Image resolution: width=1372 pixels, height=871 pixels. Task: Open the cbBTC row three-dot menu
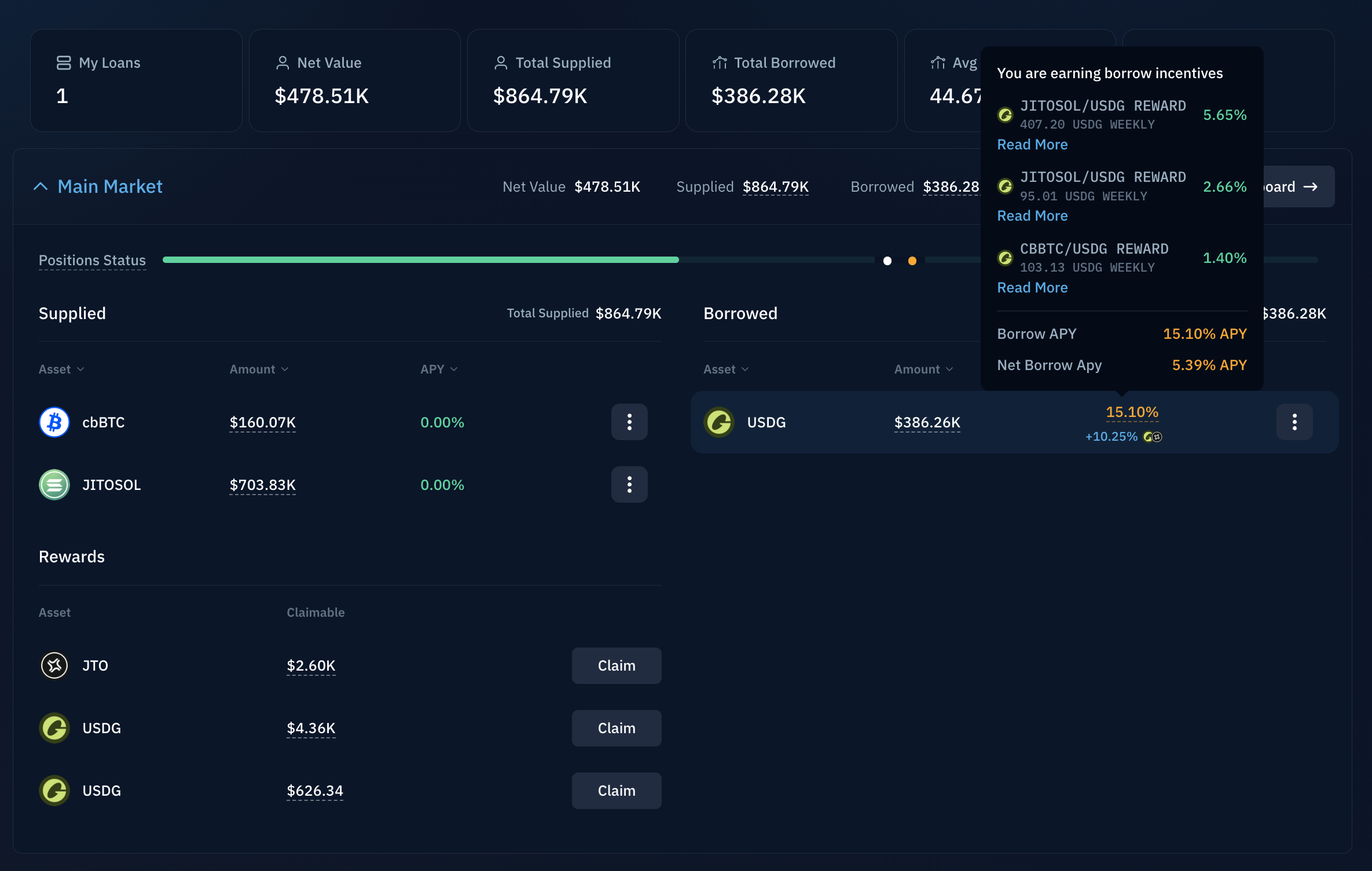(629, 422)
